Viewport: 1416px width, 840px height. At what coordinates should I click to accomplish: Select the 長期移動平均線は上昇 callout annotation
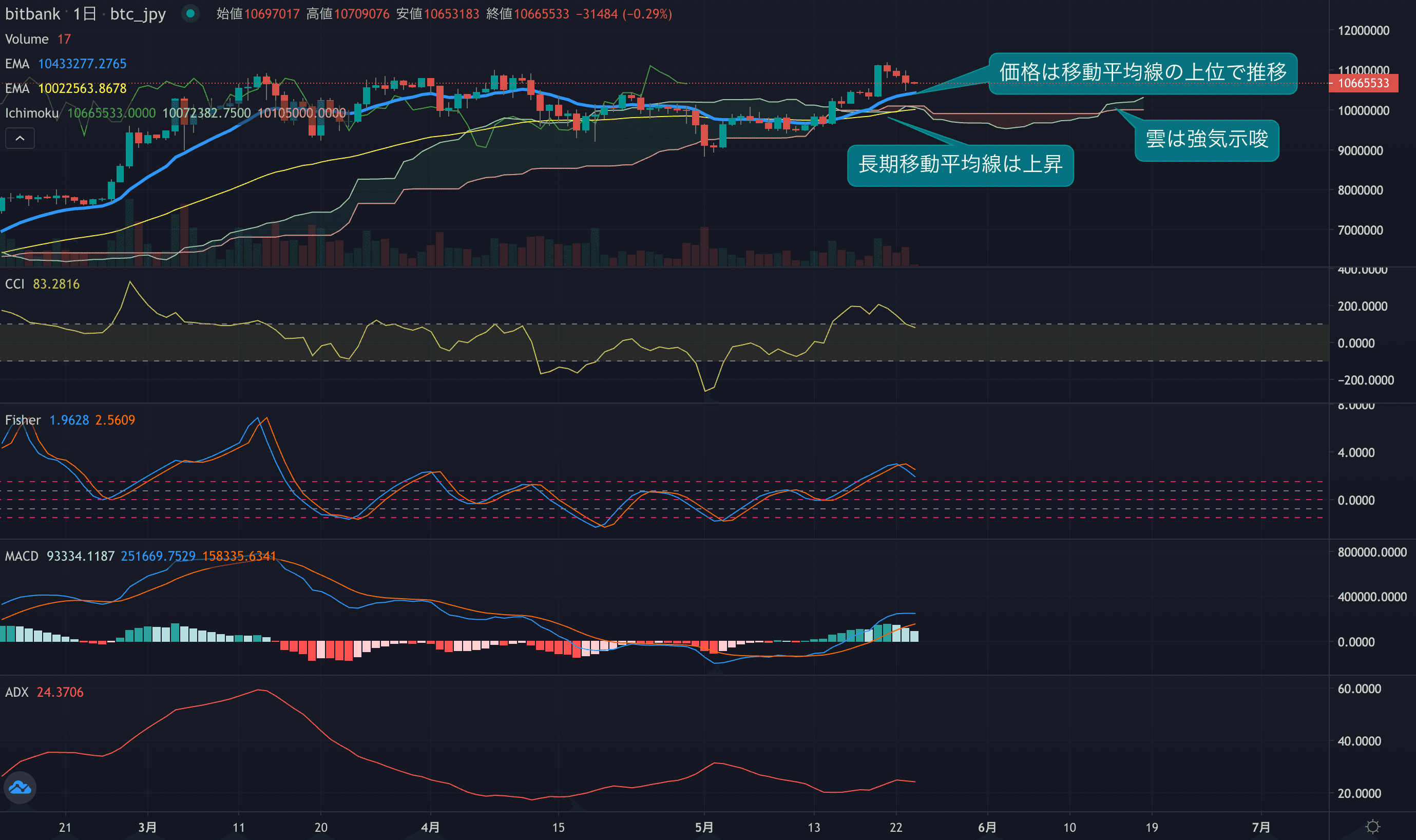pyautogui.click(x=960, y=165)
